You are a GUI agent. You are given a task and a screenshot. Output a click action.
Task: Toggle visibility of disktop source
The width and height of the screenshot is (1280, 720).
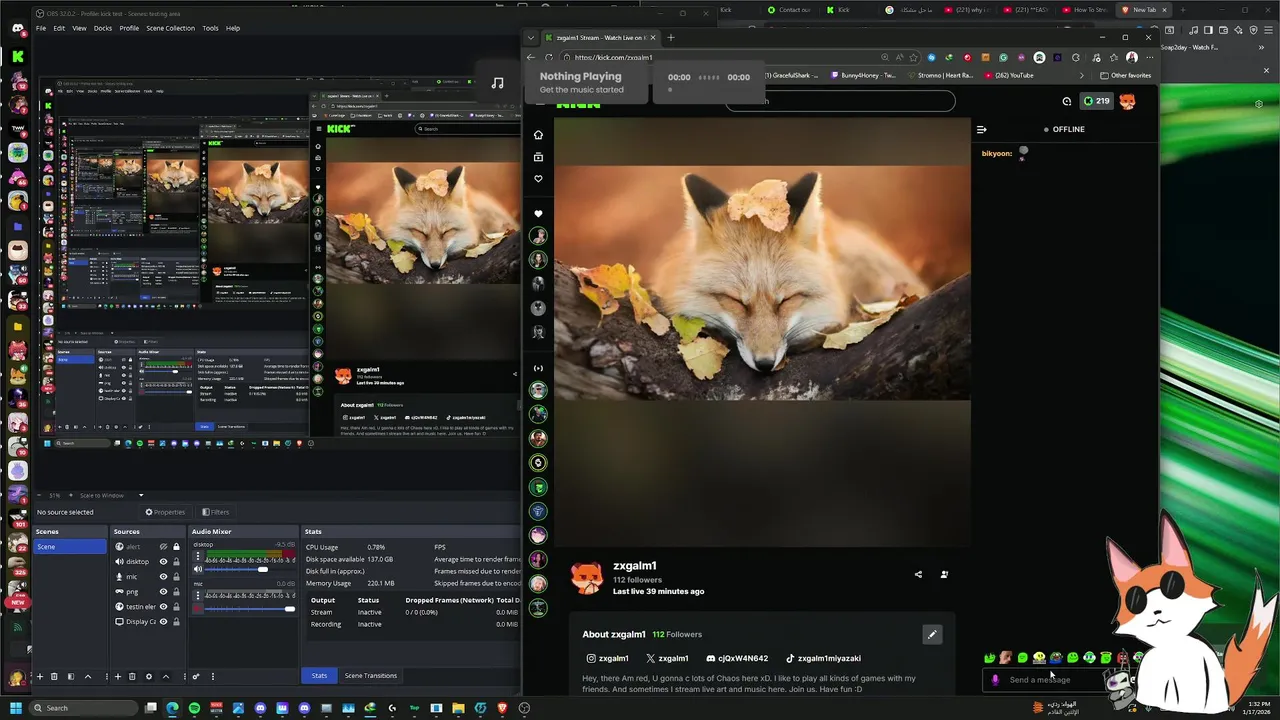pyautogui.click(x=164, y=562)
